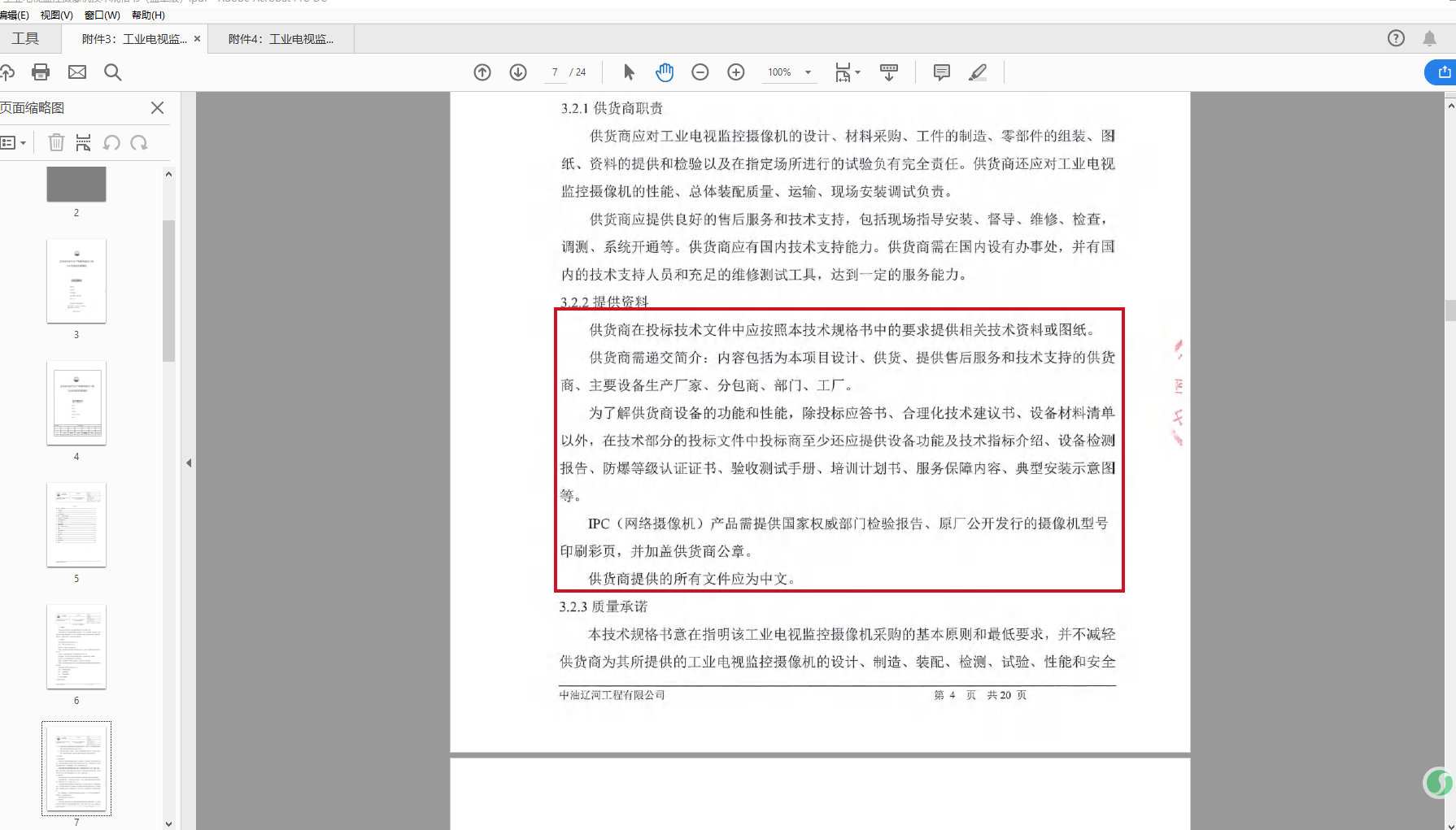The height and width of the screenshot is (830, 1456).
Task: Zoom out with the minus button
Action: tap(700, 72)
